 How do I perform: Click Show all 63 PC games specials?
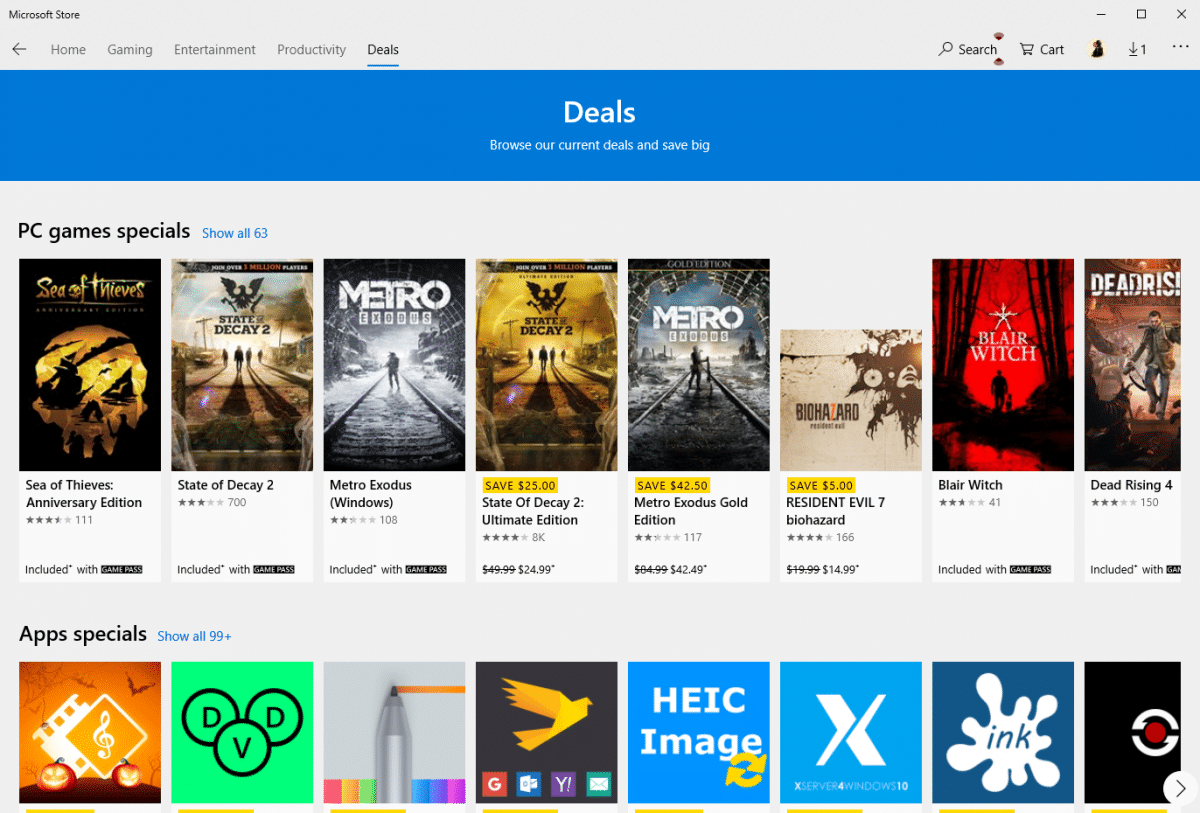click(x=234, y=232)
